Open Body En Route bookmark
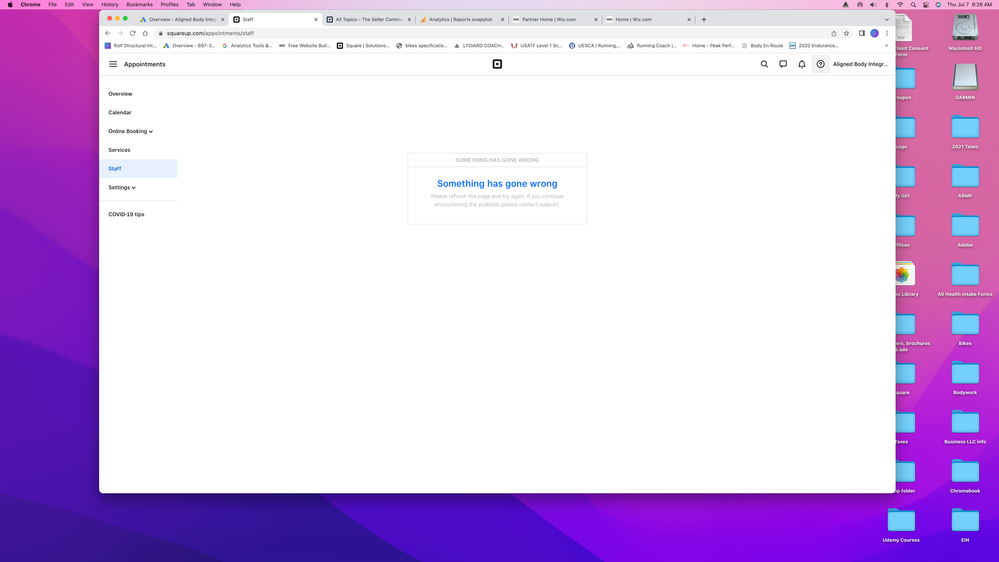 (x=762, y=46)
